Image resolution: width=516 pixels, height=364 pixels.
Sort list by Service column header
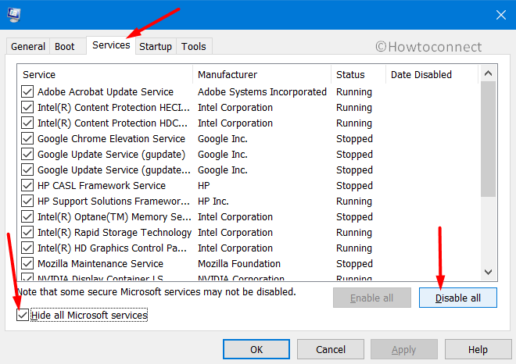(105, 74)
